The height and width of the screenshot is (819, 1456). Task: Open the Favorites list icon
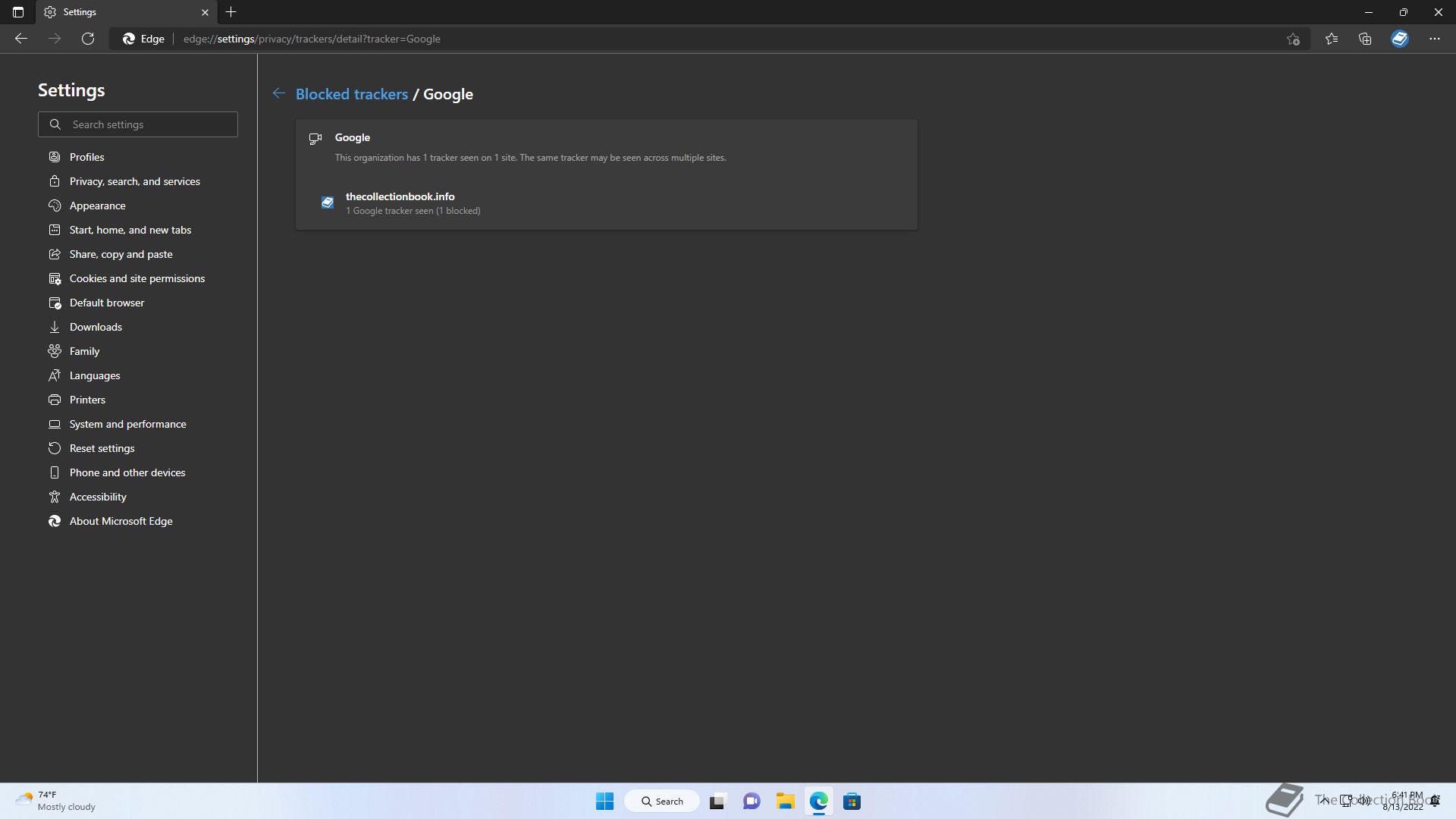click(x=1332, y=39)
